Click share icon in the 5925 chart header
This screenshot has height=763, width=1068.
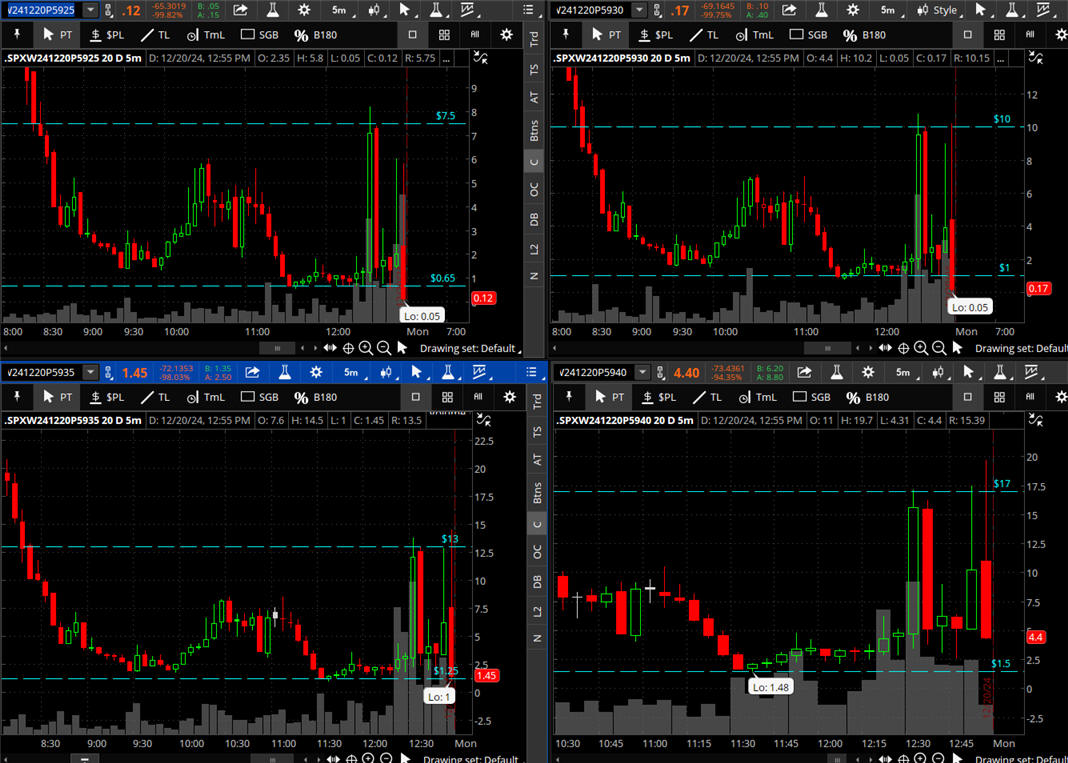(241, 10)
